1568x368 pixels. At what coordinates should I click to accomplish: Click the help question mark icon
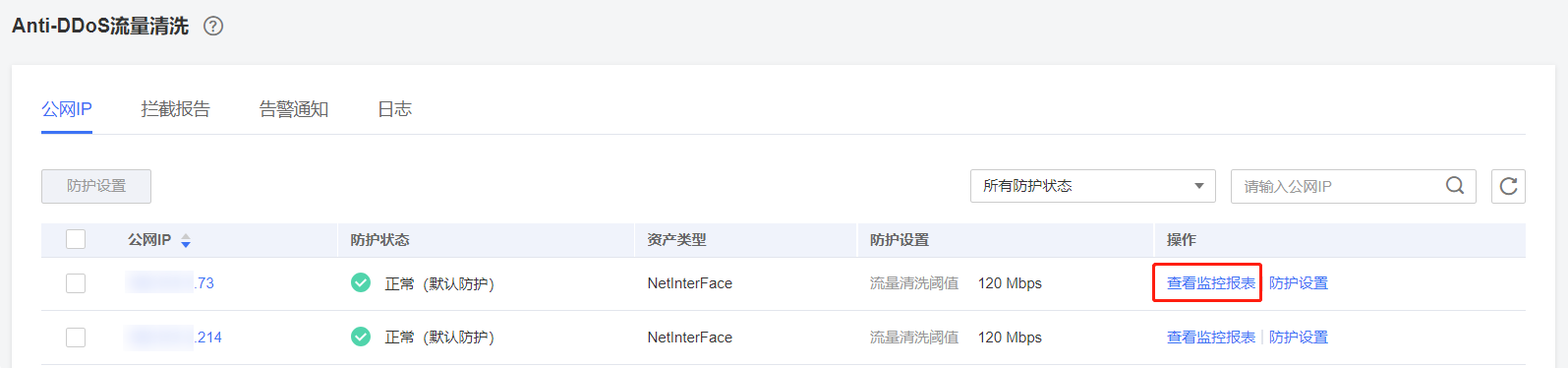coord(213,27)
